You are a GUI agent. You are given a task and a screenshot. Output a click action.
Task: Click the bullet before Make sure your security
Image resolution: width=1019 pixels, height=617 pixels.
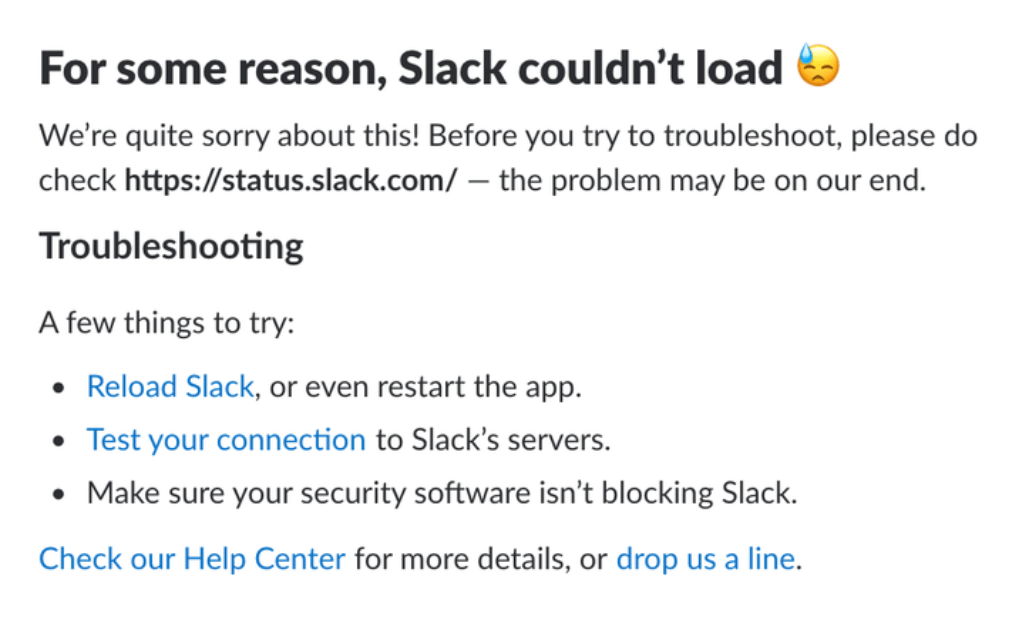pos(59,495)
